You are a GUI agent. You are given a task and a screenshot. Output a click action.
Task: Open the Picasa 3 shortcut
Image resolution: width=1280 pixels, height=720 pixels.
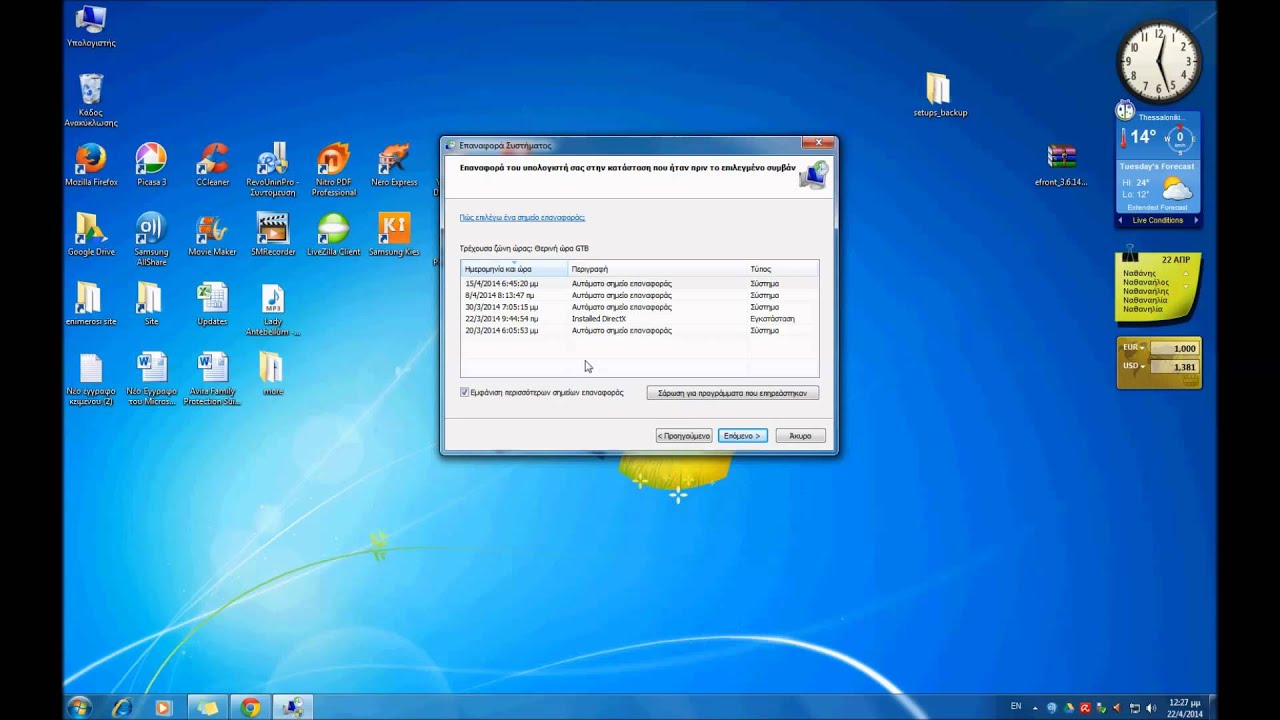click(x=151, y=165)
